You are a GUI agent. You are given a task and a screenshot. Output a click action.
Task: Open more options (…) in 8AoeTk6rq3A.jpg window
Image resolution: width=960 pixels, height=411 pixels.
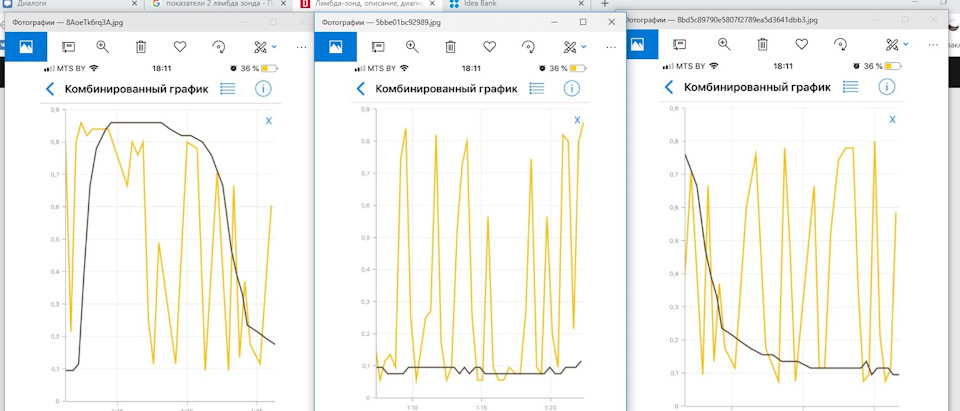click(x=302, y=46)
